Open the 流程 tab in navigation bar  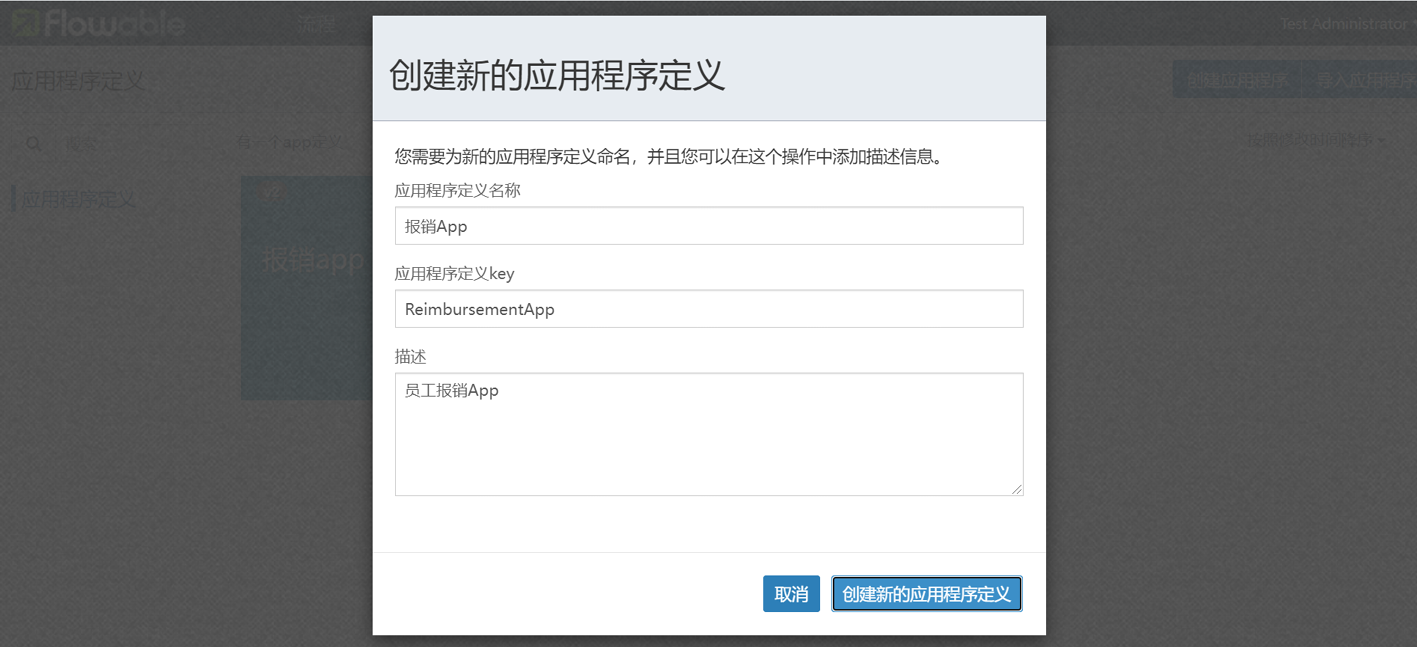point(317,23)
